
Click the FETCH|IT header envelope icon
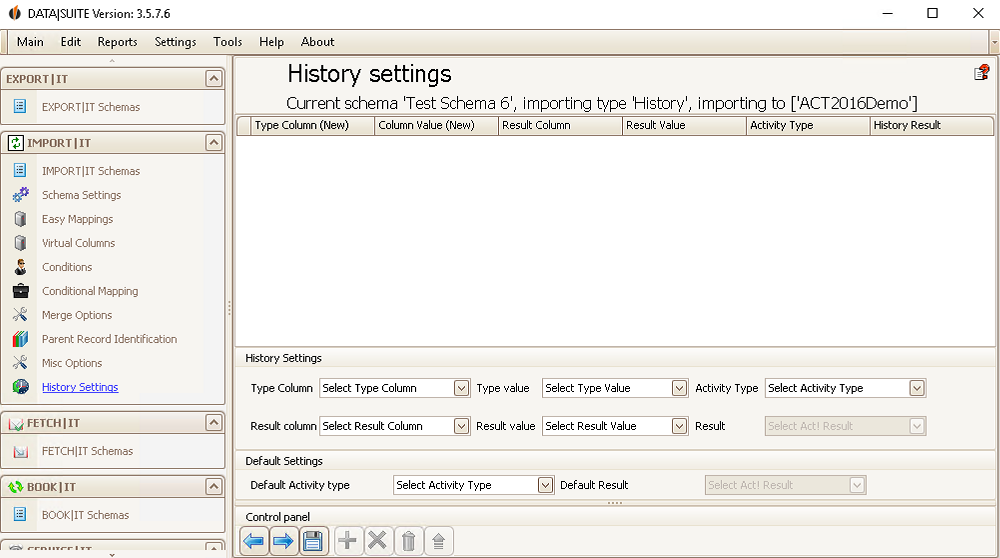[x=15, y=423]
